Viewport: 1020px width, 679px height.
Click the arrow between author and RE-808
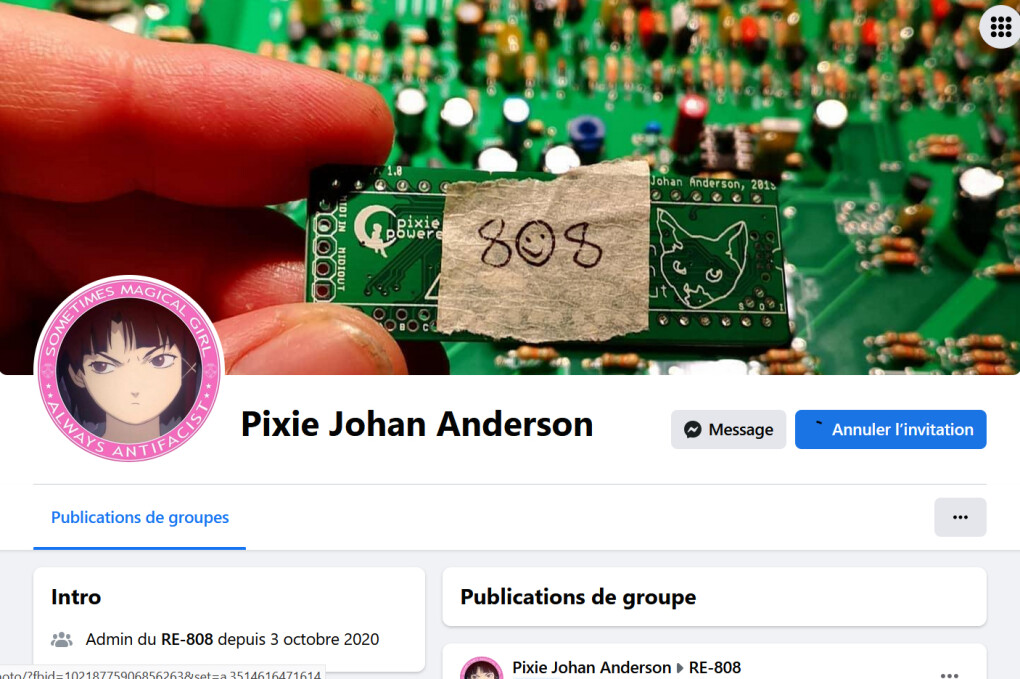pyautogui.click(x=680, y=668)
